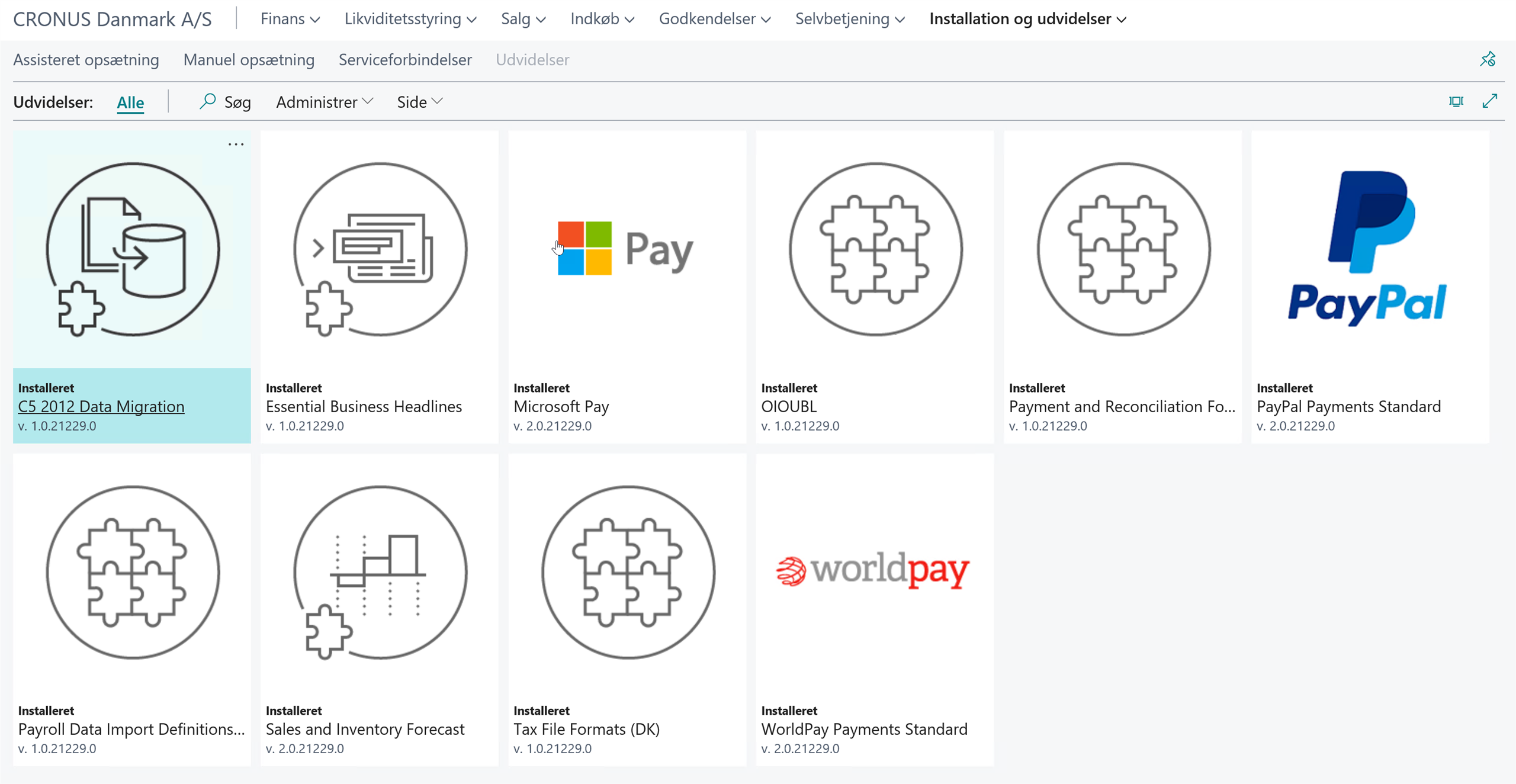
Task: Open the C5 2012 Data Migration extension icon
Action: pos(133,249)
